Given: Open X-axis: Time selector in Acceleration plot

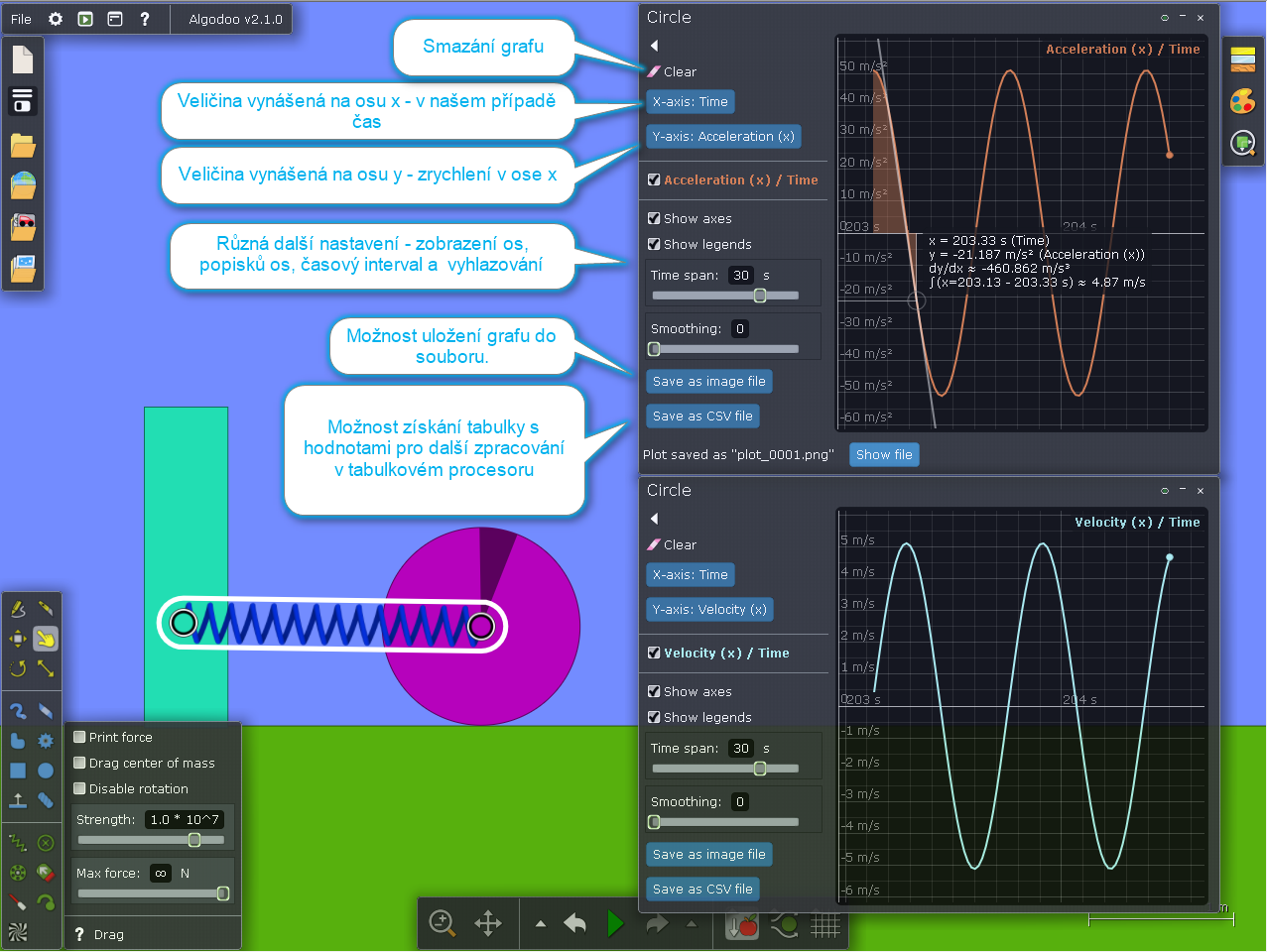Looking at the screenshot, I should tap(690, 102).
